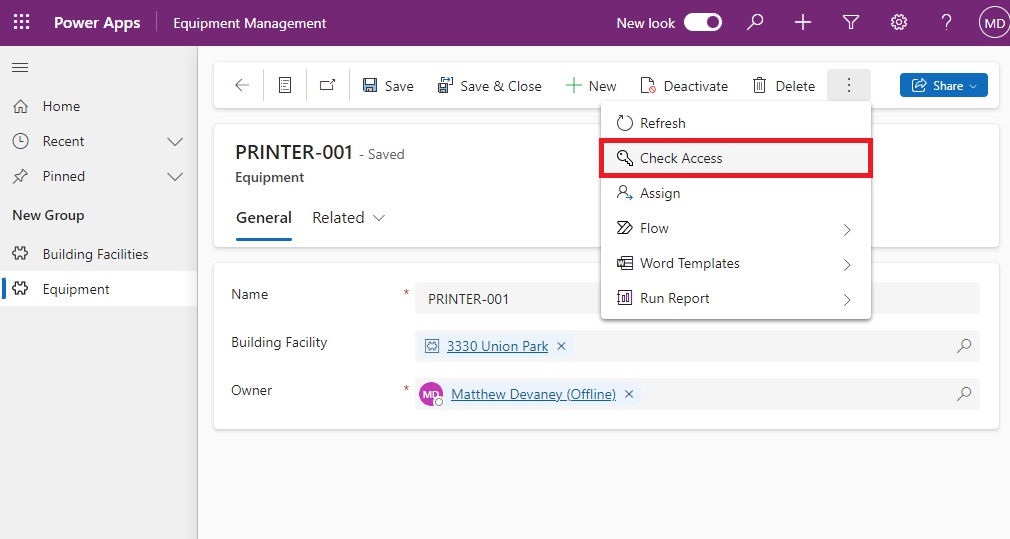Image resolution: width=1010 pixels, height=539 pixels.
Task: Click the open in new window icon
Action: (327, 85)
